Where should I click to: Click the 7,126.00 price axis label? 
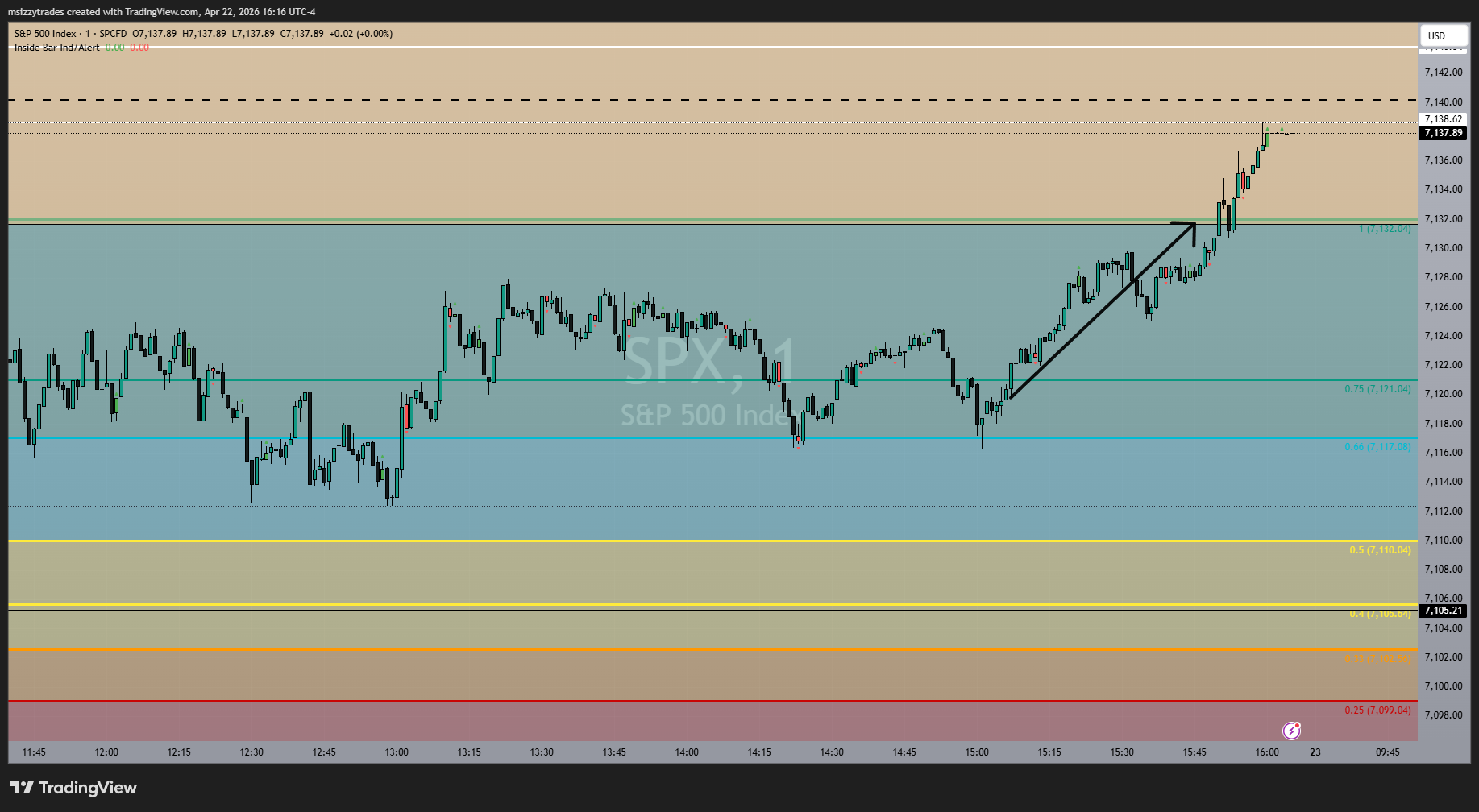point(1444,307)
